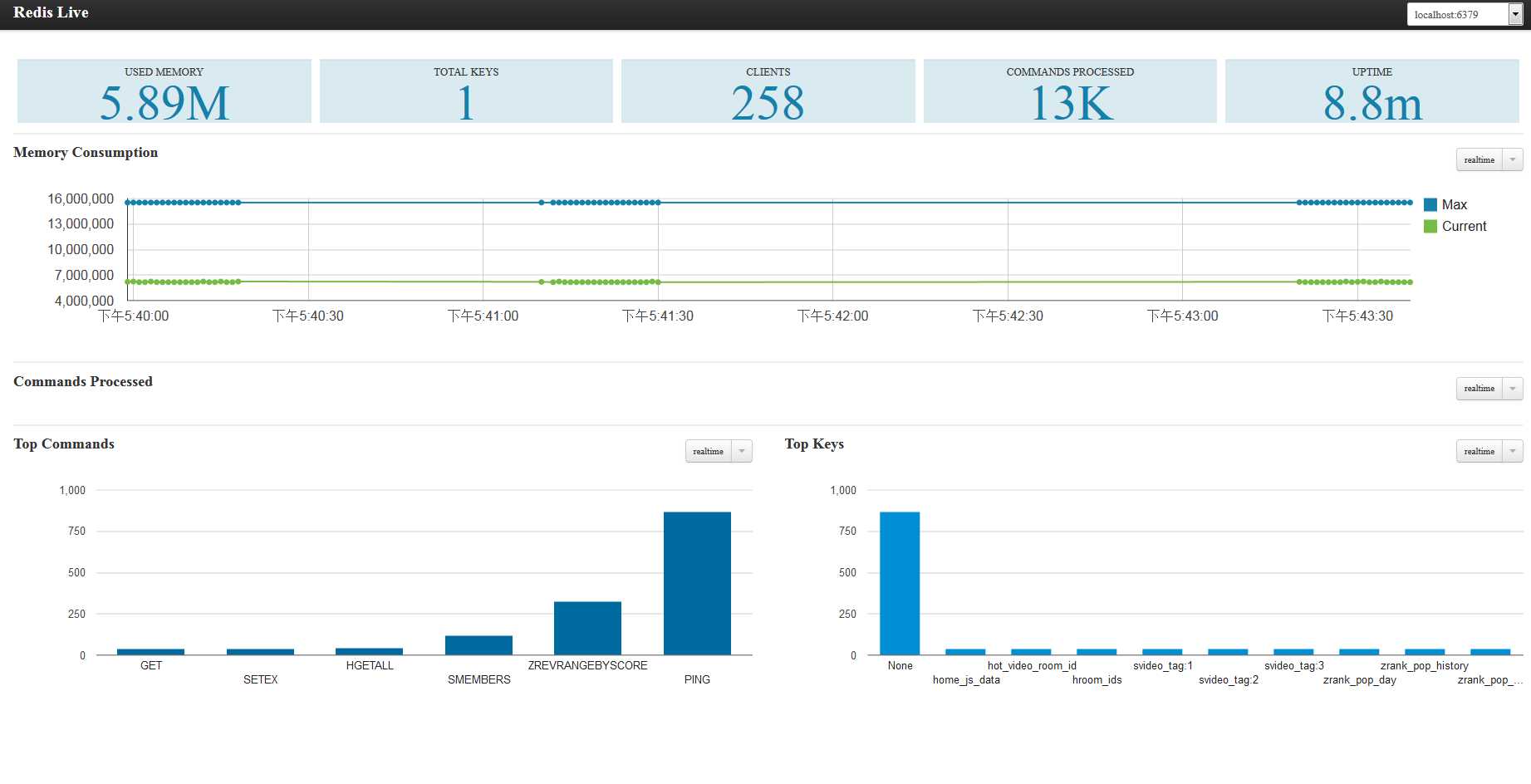Click the UPTIME 8.8m value
1531x784 pixels.
pos(1372,104)
